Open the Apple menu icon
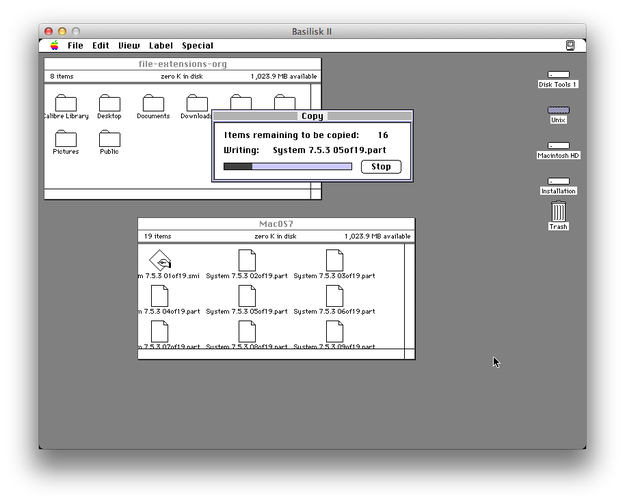Image resolution: width=625 pixels, height=503 pixels. tap(54, 45)
